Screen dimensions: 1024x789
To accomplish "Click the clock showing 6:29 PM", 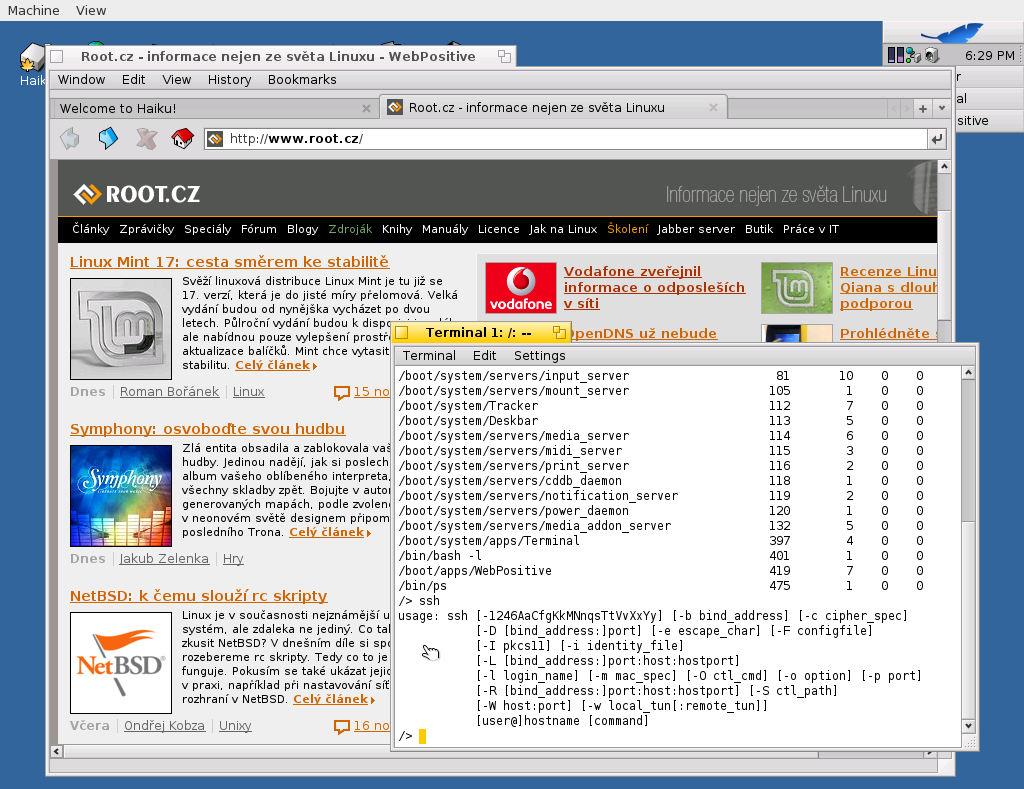I will pyautogui.click(x=989, y=56).
